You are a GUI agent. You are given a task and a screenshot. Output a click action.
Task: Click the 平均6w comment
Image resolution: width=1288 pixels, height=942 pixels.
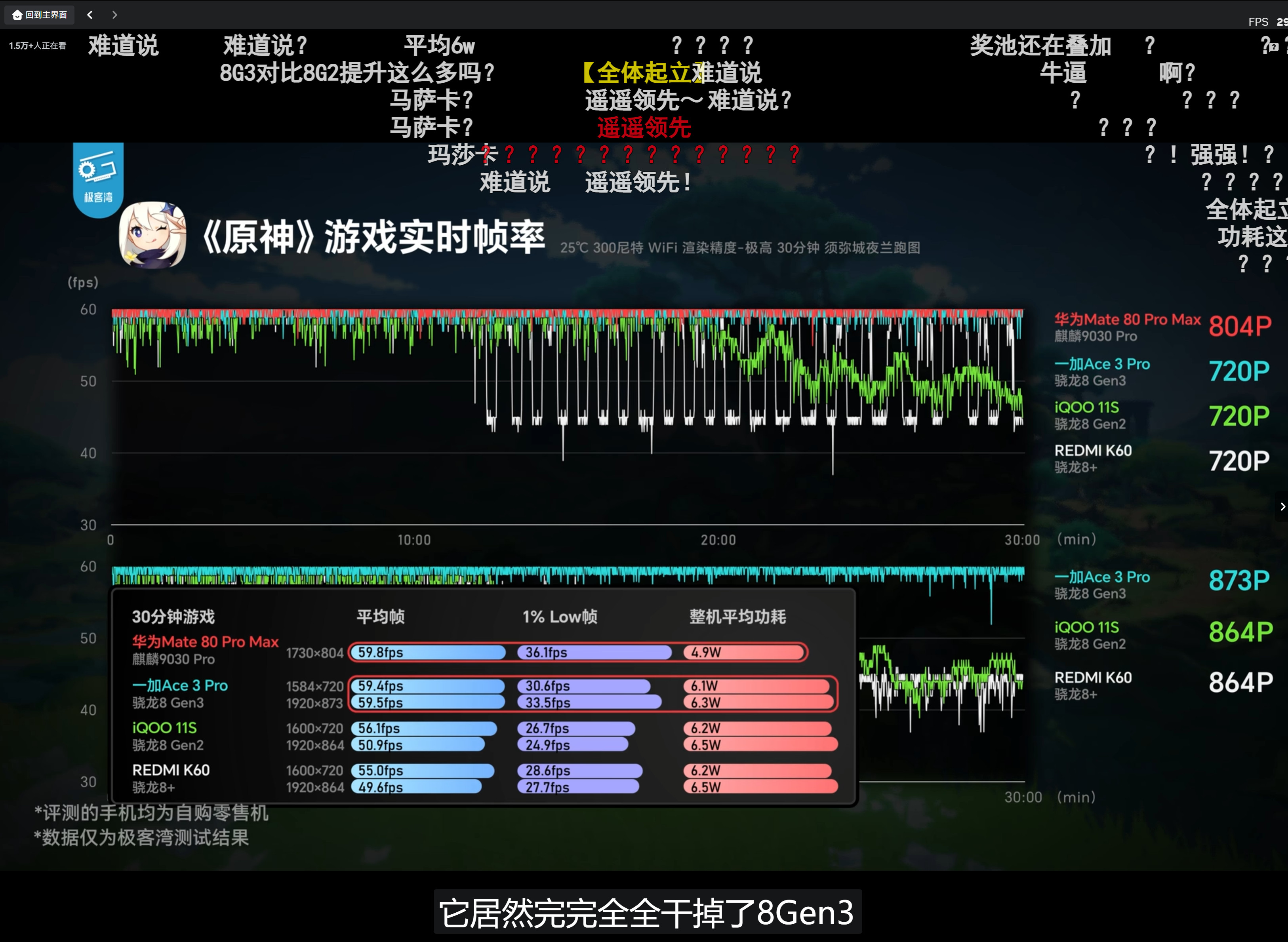pyautogui.click(x=439, y=46)
